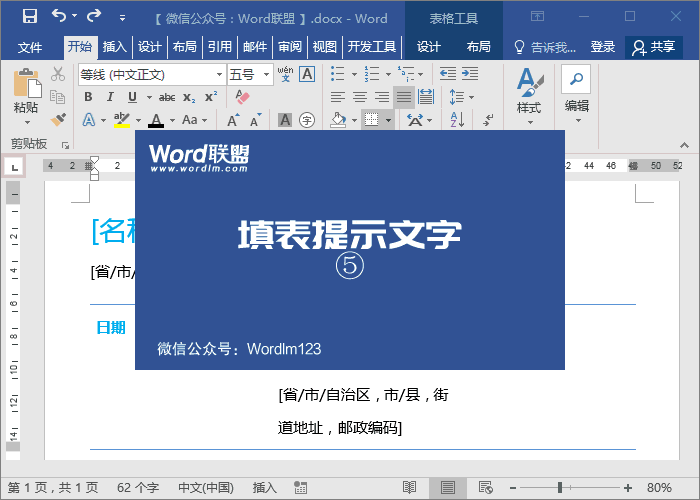
Task: Toggle show paragraph marks
Action: point(488,120)
